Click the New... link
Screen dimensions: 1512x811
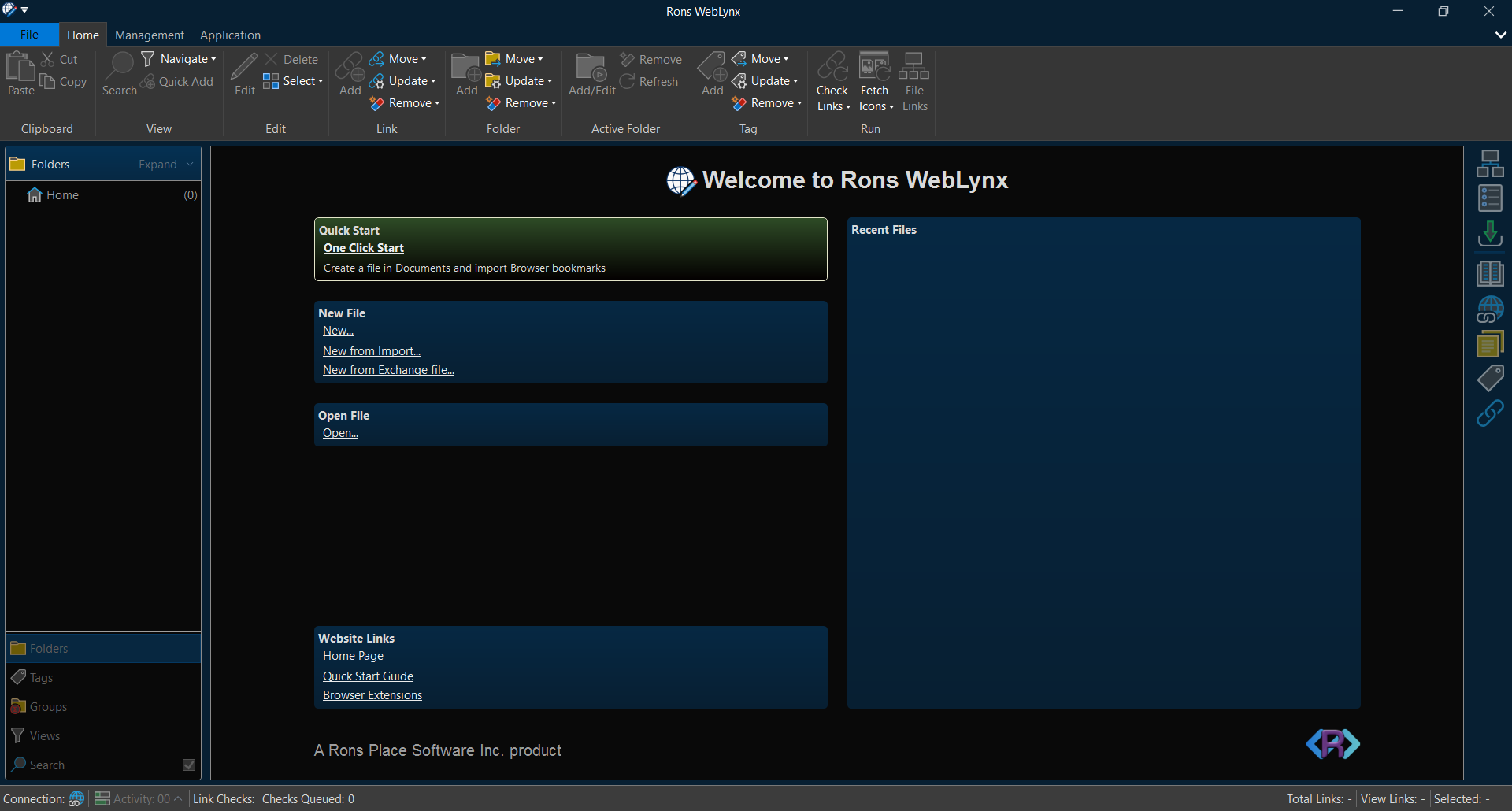click(338, 331)
